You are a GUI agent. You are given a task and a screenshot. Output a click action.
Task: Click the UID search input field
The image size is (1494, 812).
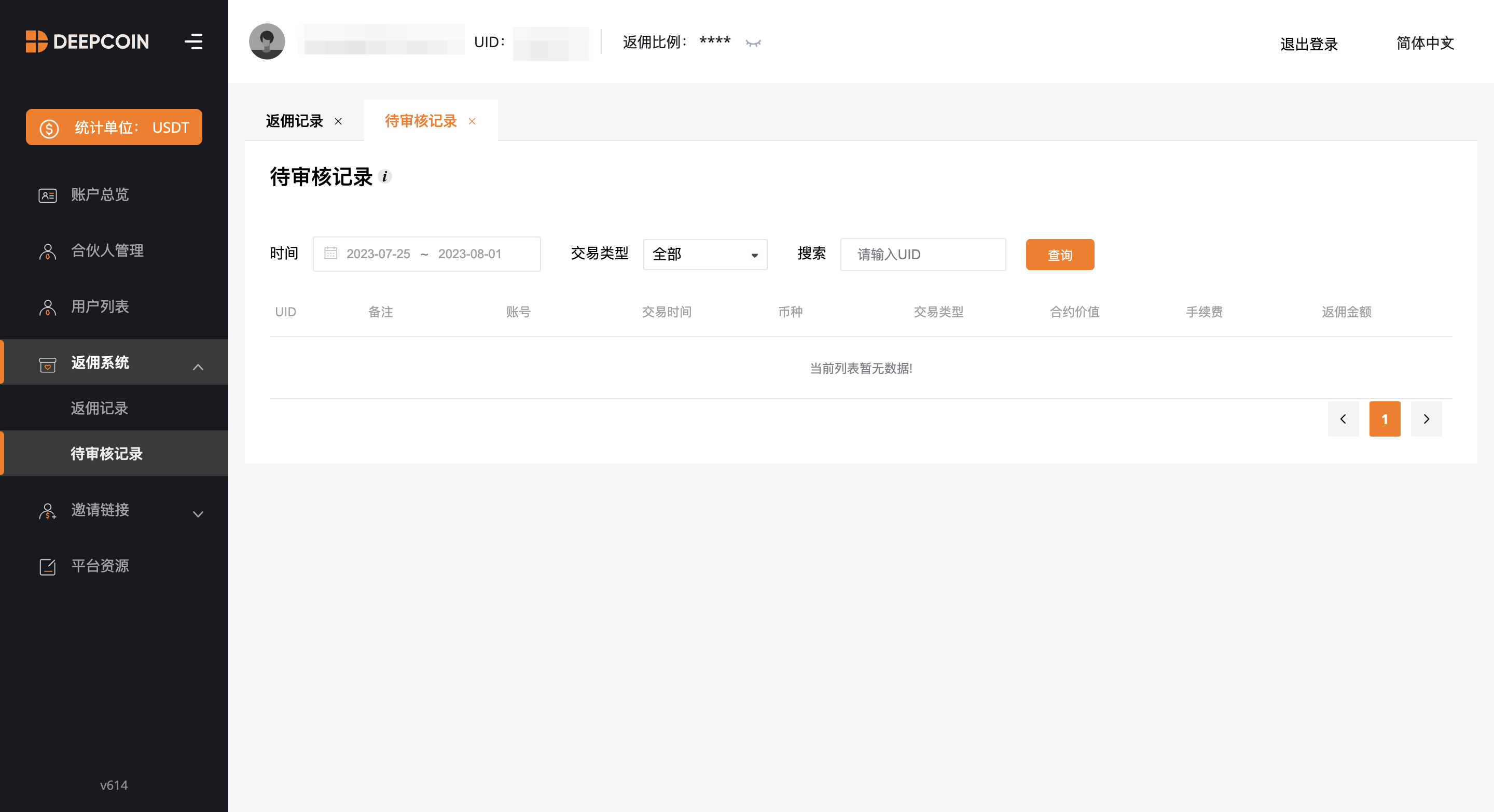pos(922,255)
